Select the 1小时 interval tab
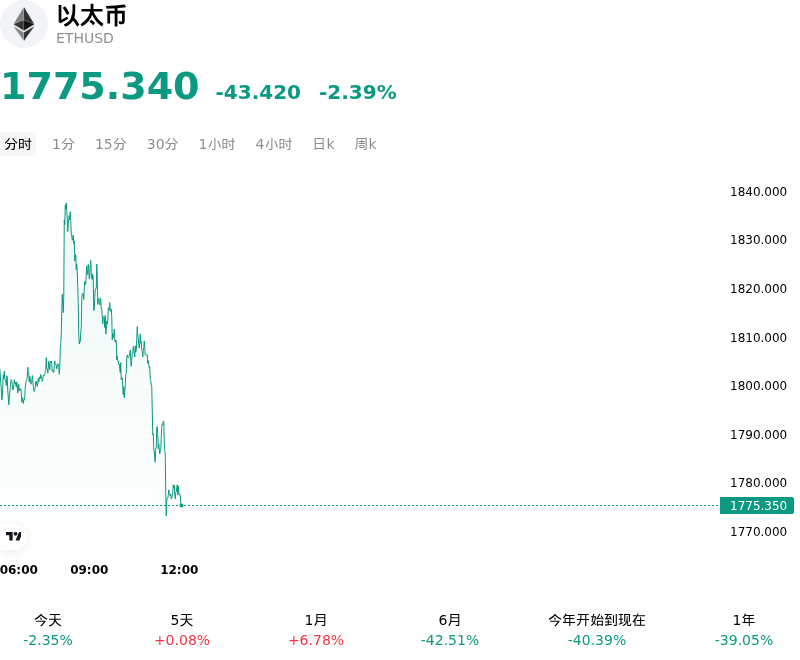 pos(217,144)
